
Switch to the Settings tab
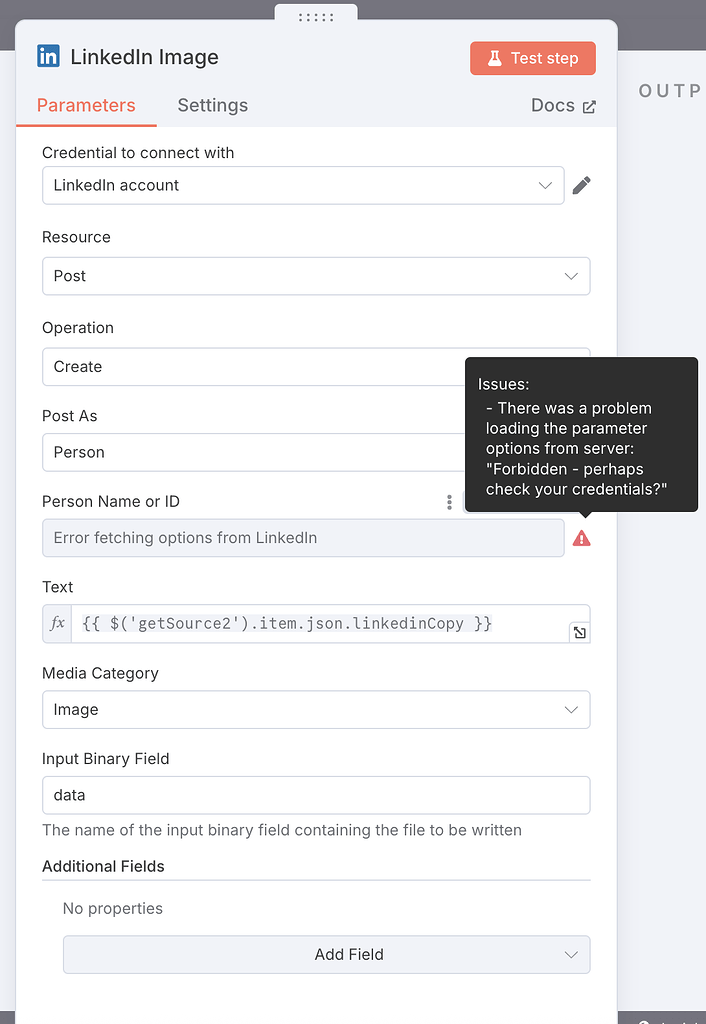212,105
